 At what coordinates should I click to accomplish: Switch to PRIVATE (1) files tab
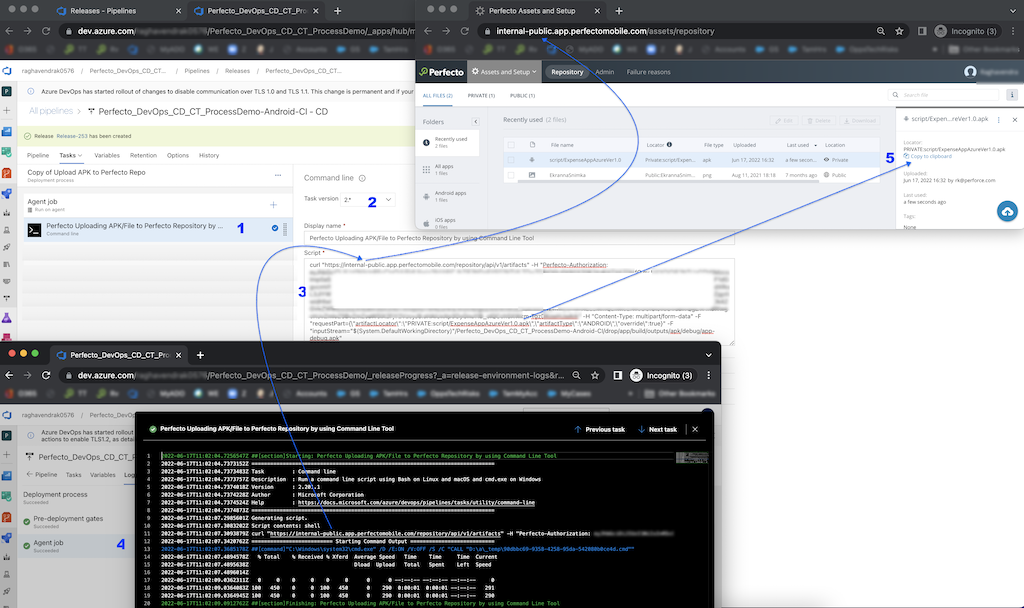click(481, 95)
